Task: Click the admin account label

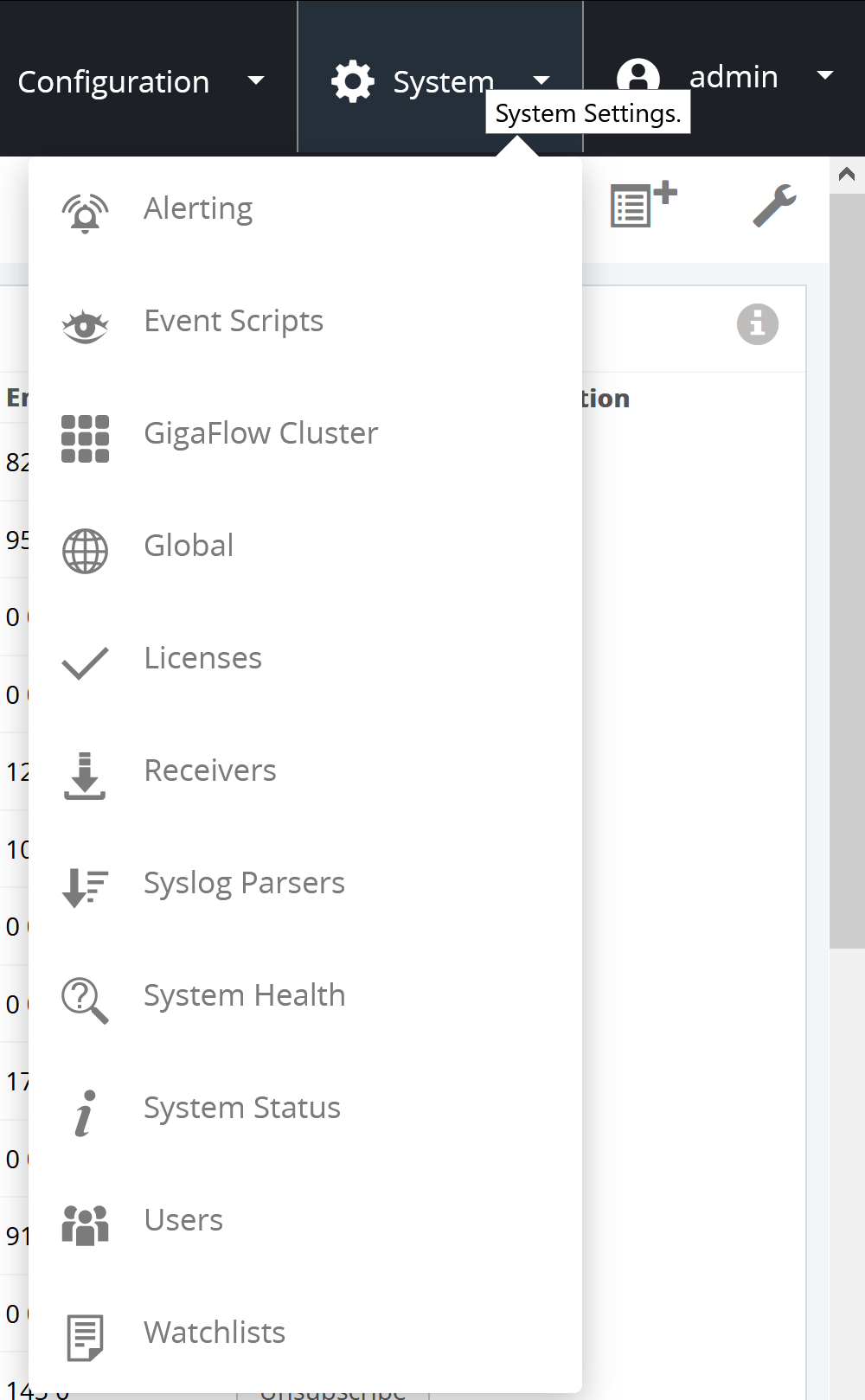Action: [x=734, y=77]
